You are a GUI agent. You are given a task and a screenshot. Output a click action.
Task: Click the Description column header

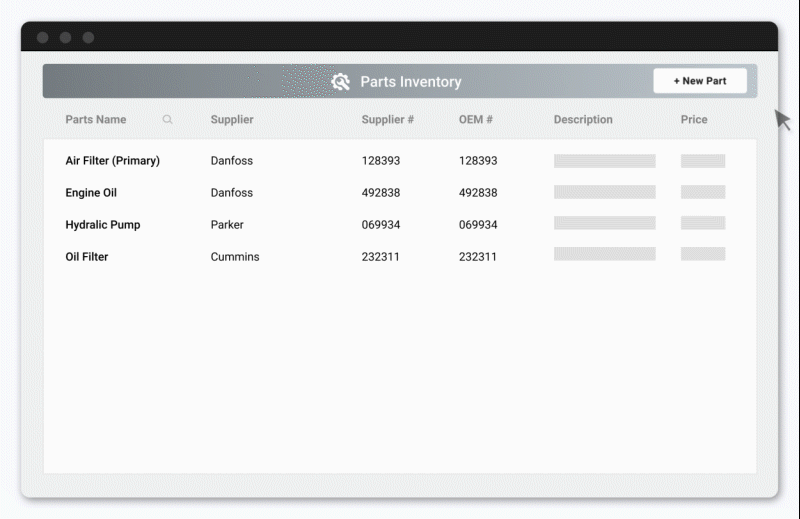pos(583,119)
